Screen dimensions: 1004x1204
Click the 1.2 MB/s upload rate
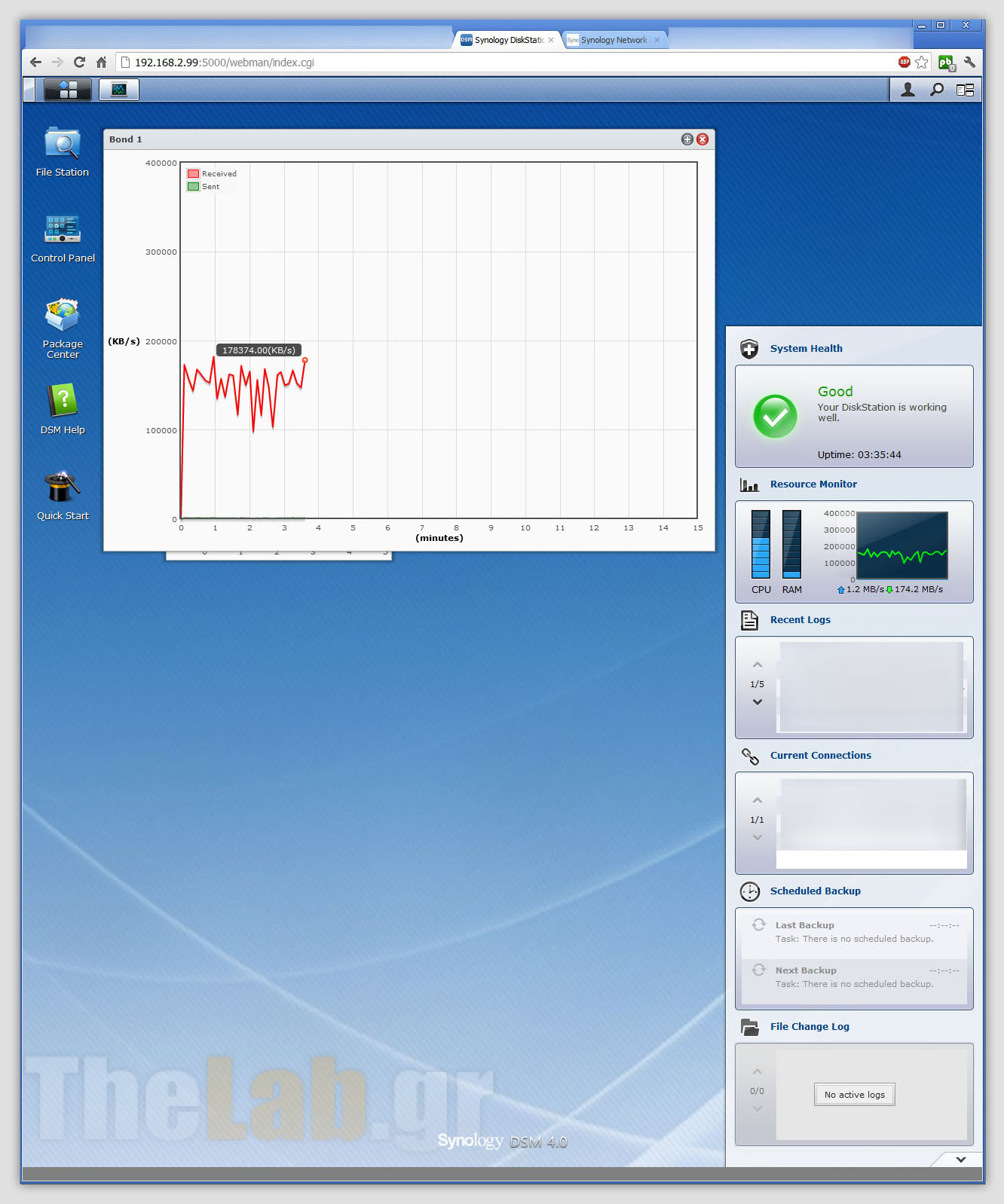click(865, 589)
